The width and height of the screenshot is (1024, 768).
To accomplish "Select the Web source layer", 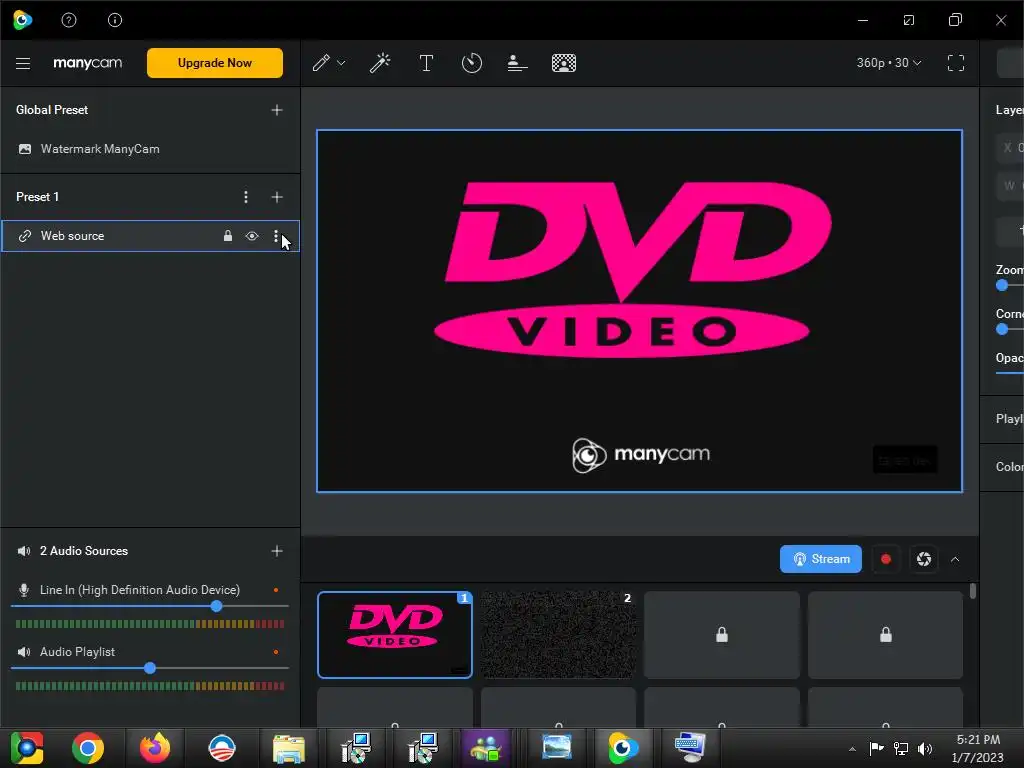I will 150,236.
